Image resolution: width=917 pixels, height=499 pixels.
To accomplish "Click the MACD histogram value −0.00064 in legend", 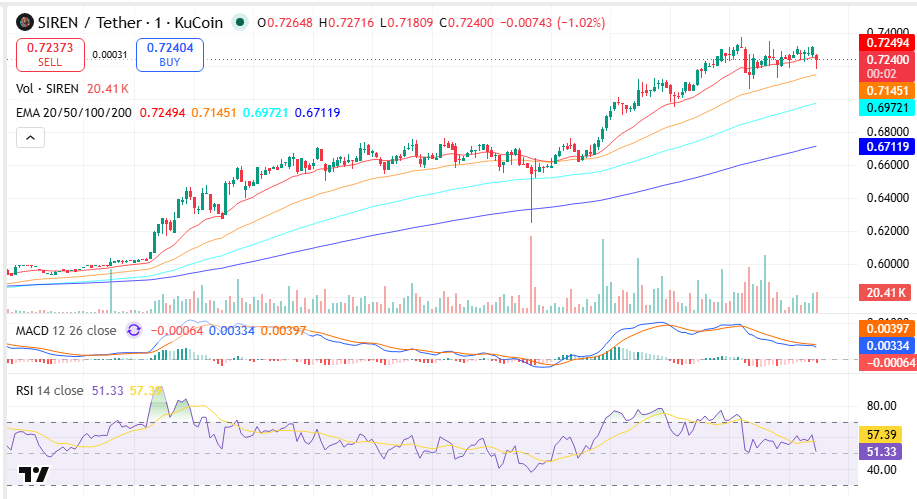I will (177, 331).
